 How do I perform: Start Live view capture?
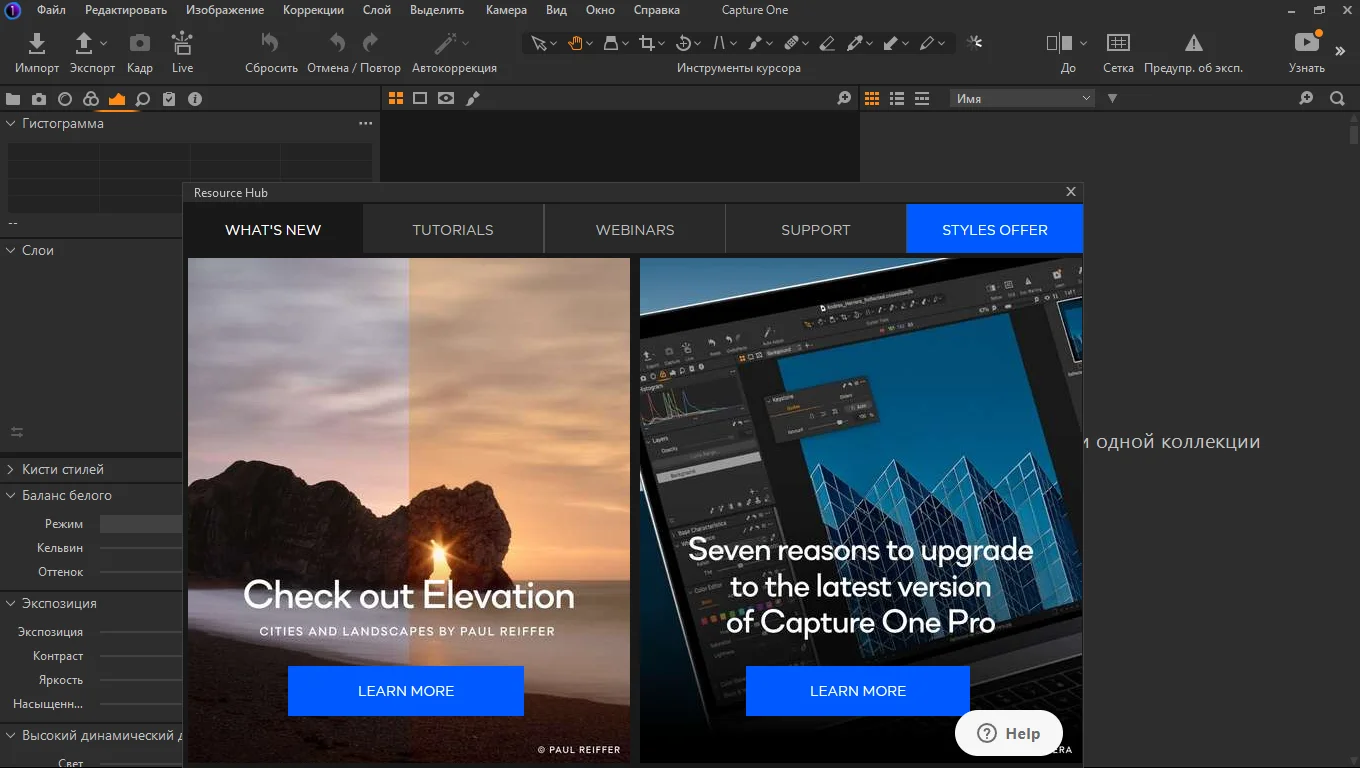[x=182, y=43]
